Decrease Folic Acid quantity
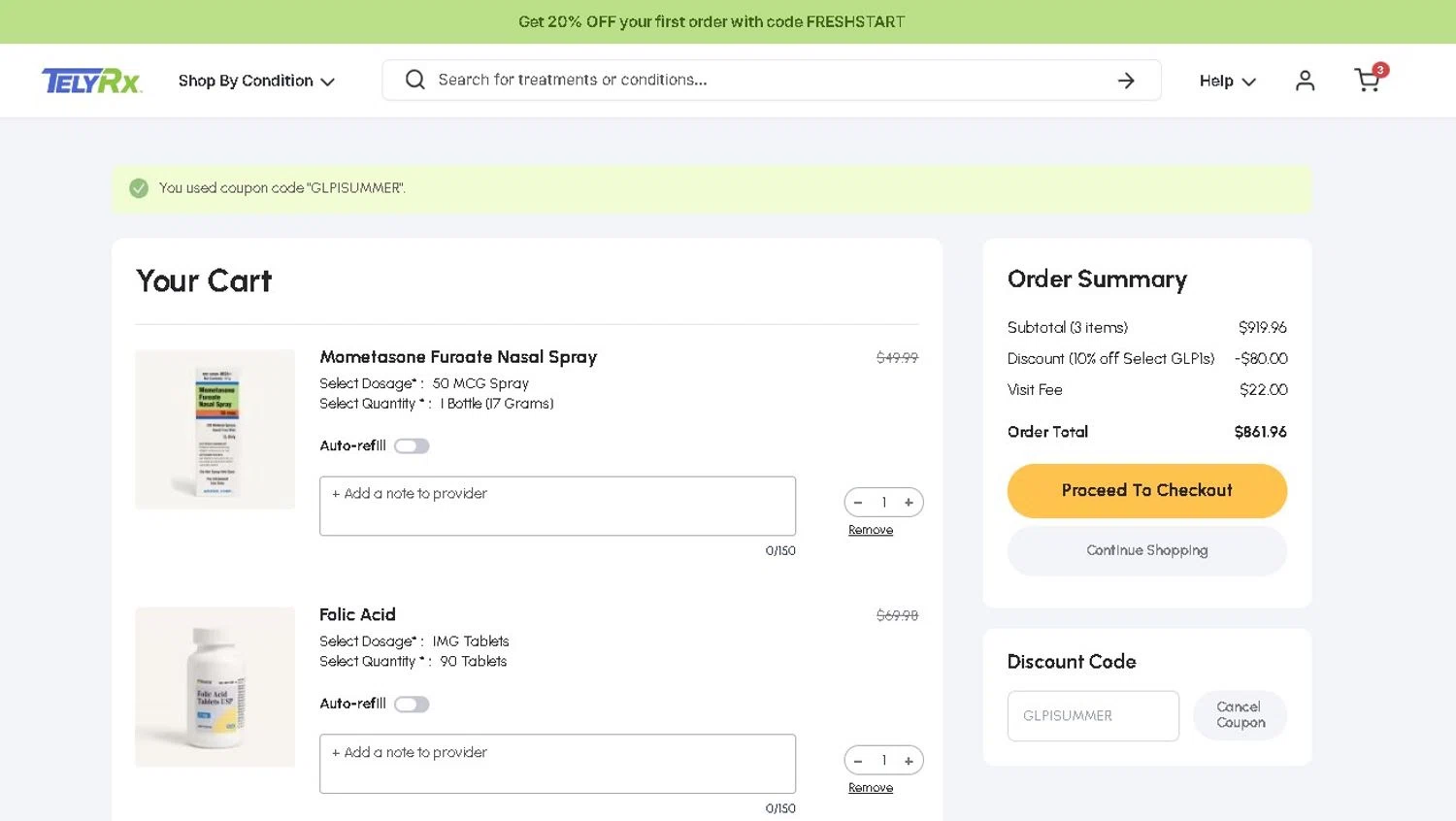This screenshot has width=1456, height=821. 858,761
